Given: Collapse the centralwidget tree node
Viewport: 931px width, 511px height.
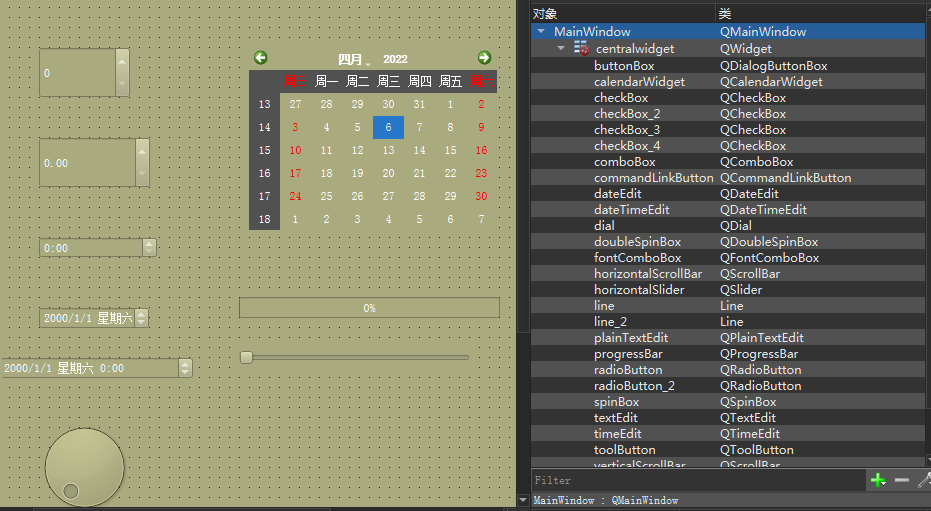Looking at the screenshot, I should (x=561, y=48).
